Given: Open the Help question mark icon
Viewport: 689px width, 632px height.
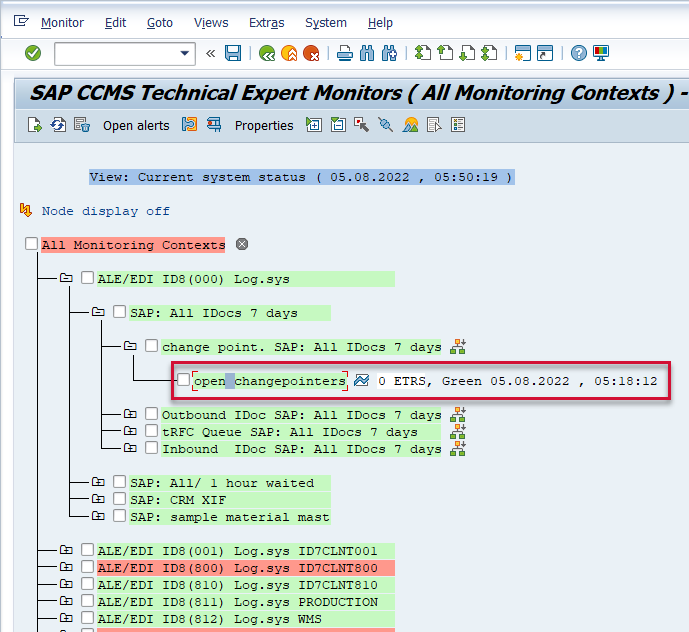Looking at the screenshot, I should coord(578,53).
